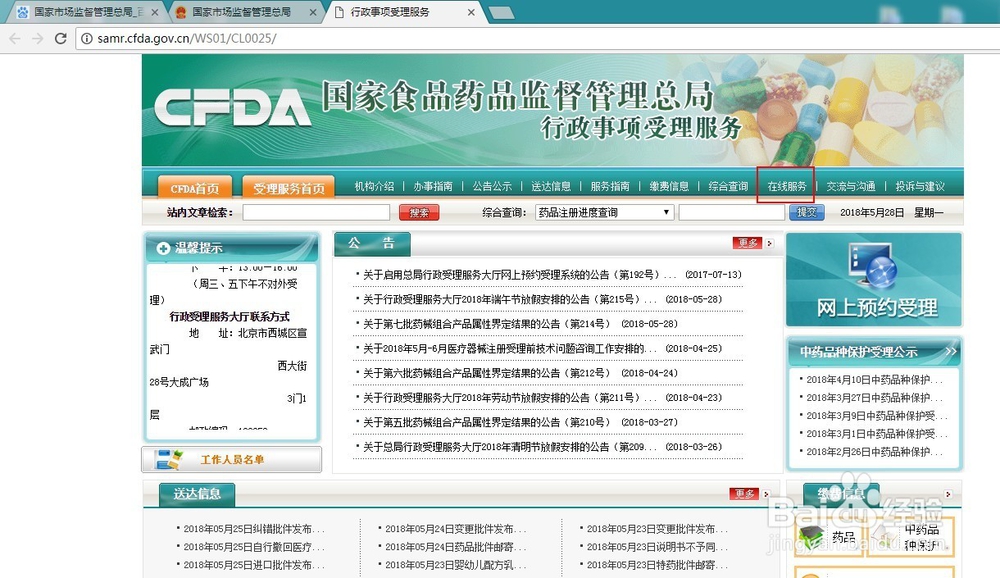Open 2018年4月10日中药品种保护 entry

(874, 380)
